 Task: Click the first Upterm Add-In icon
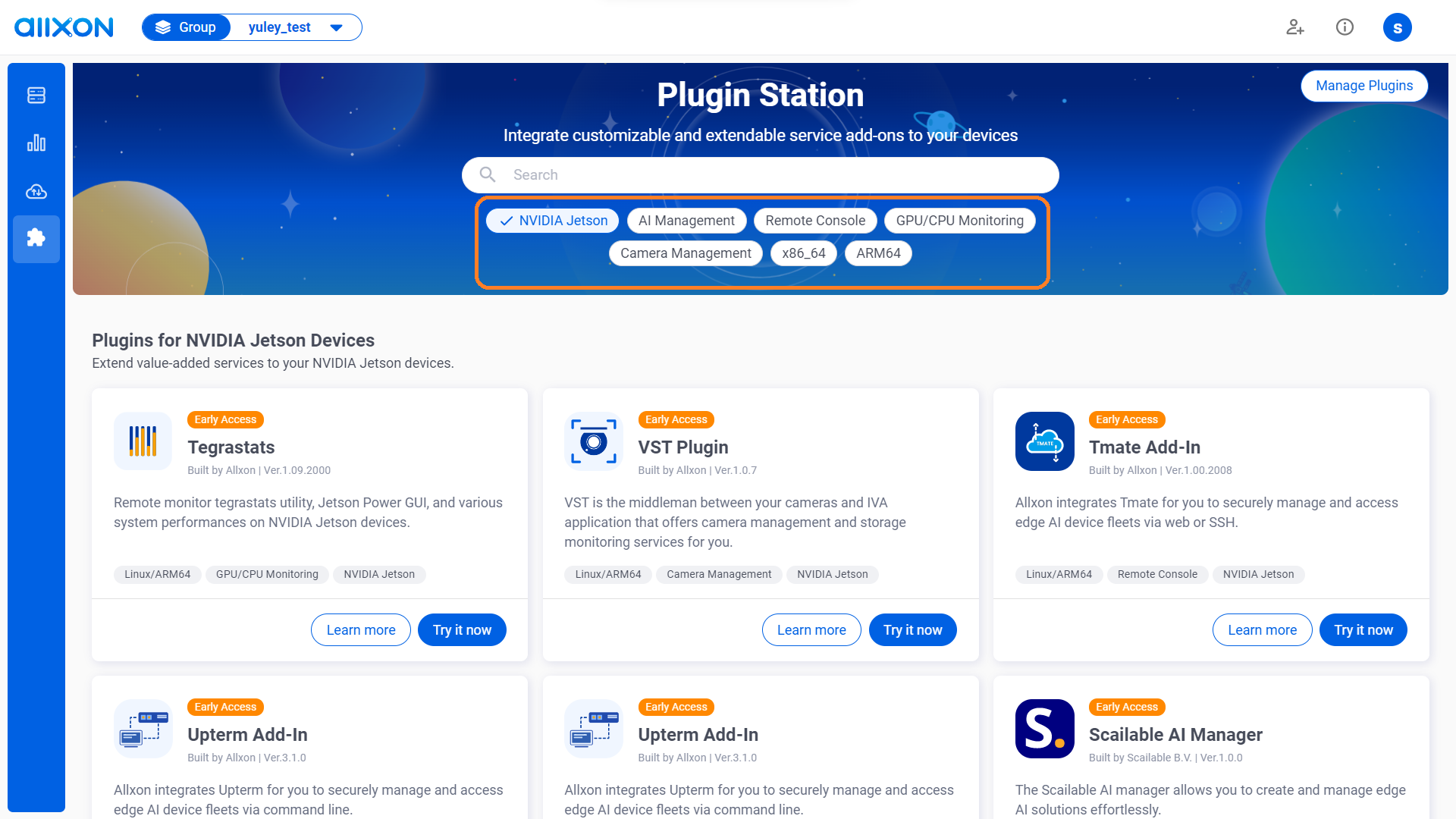(x=143, y=729)
